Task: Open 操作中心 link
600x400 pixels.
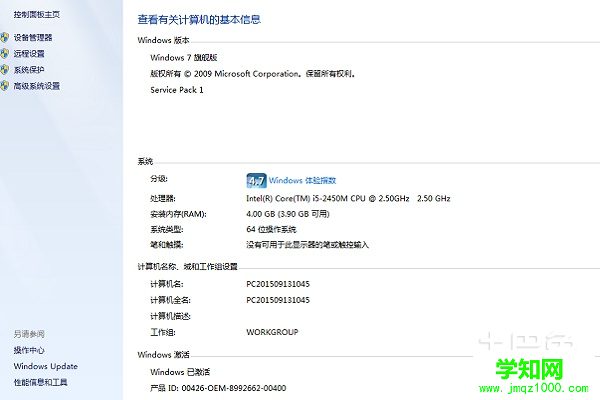Action: [29, 350]
